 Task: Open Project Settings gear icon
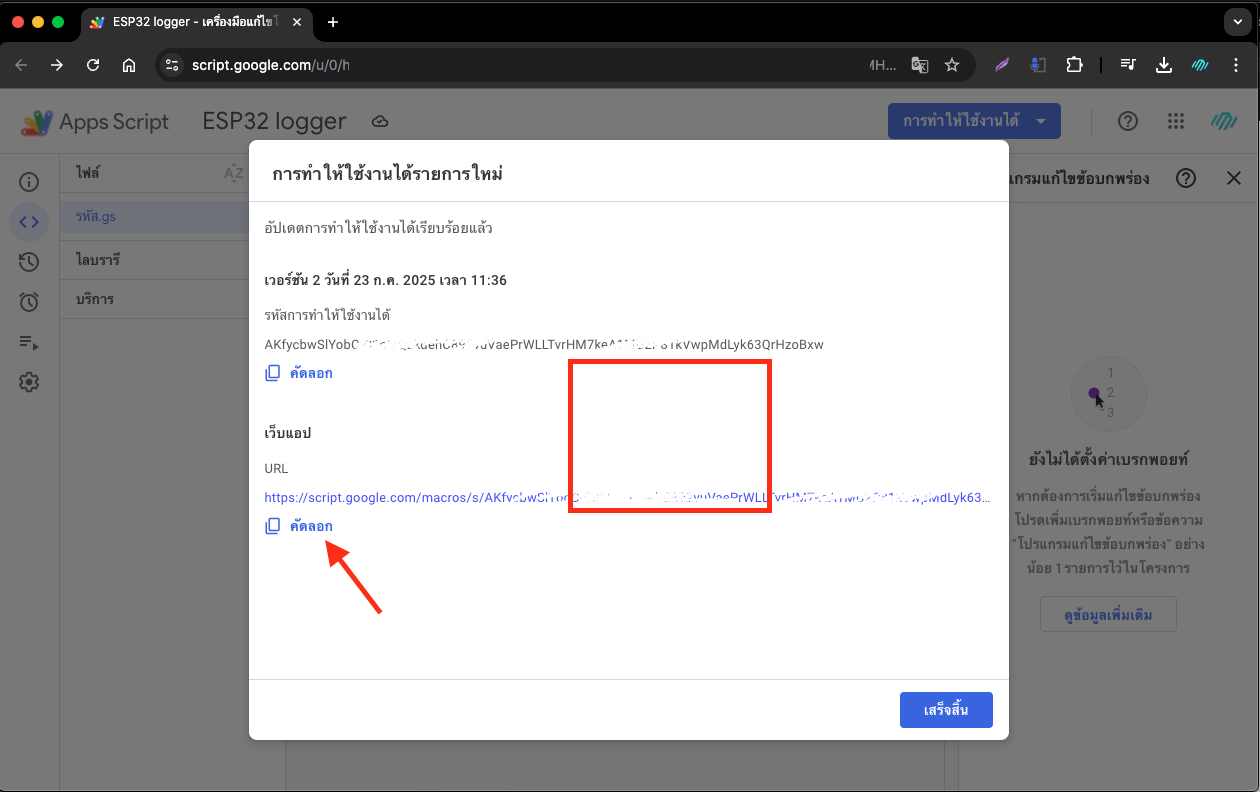[x=29, y=382]
